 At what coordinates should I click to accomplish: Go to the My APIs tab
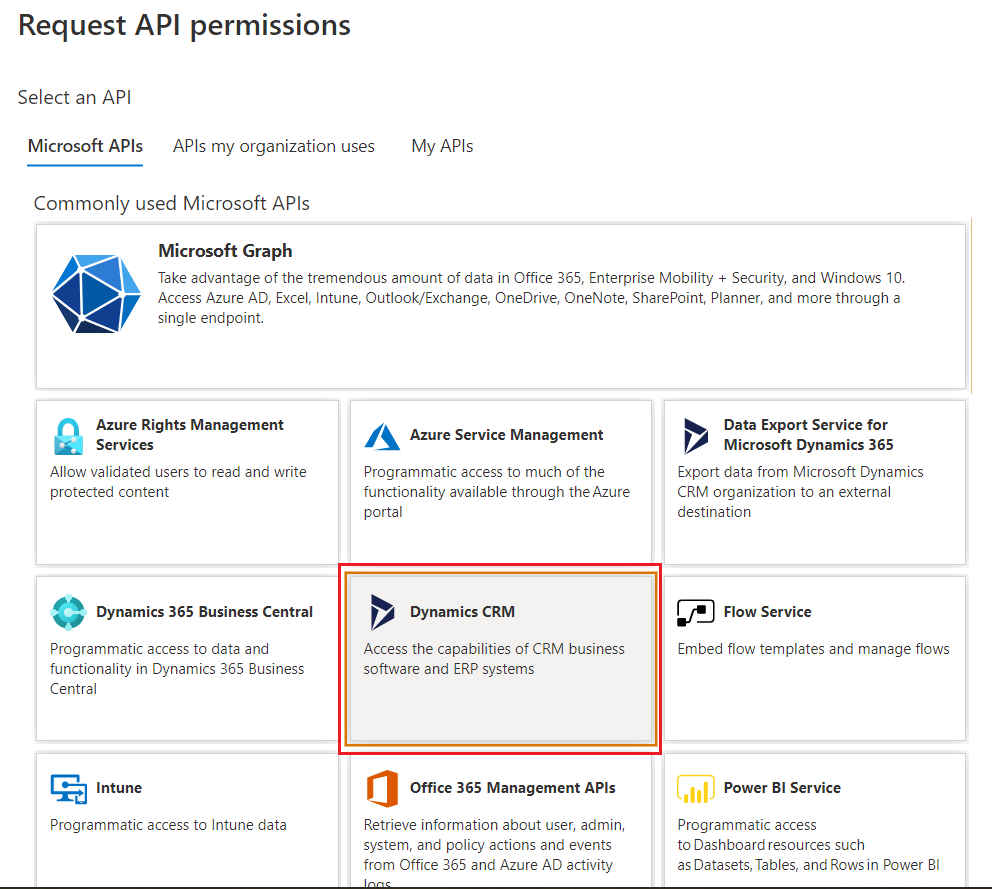(x=442, y=146)
